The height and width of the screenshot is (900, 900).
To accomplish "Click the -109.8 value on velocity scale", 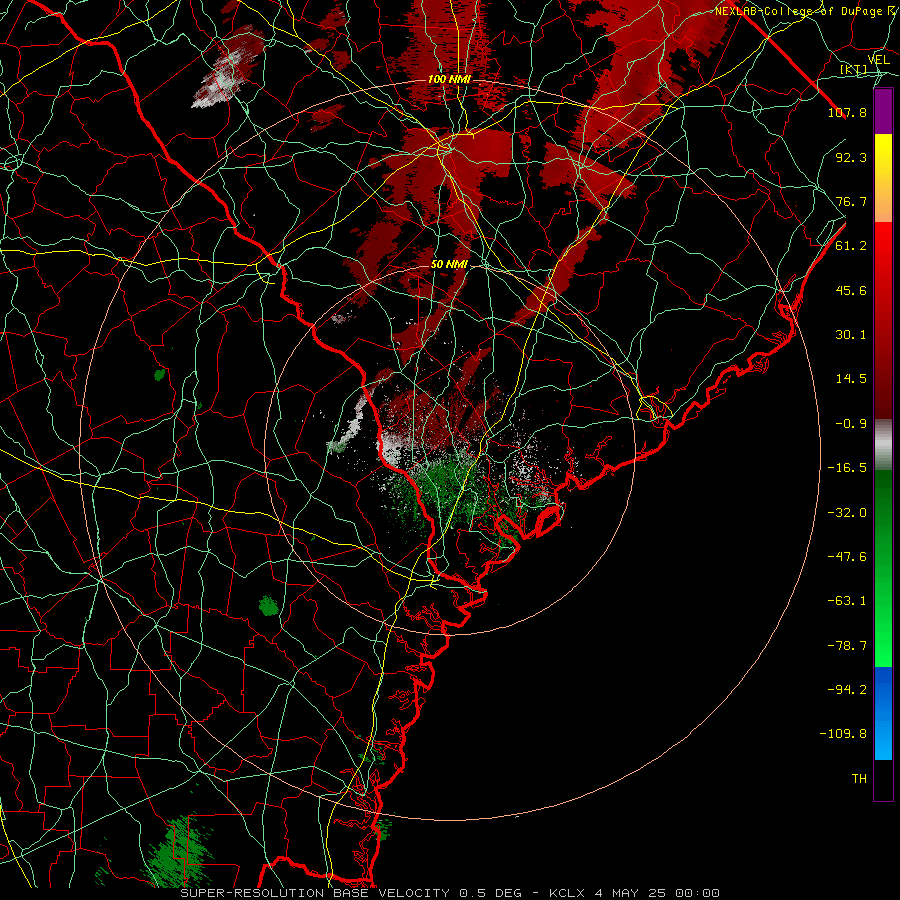I will point(843,734).
